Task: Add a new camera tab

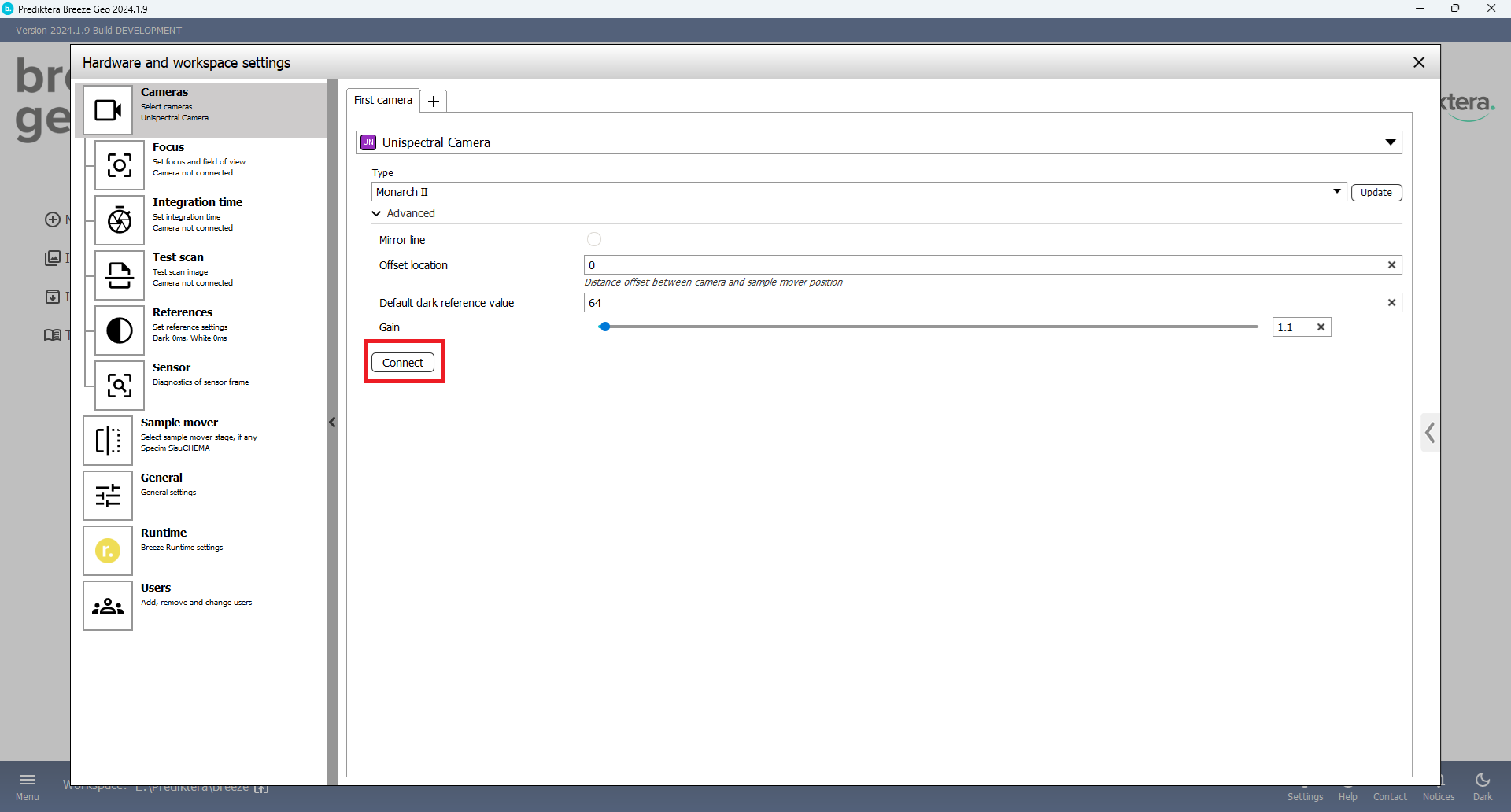Action: click(x=434, y=101)
